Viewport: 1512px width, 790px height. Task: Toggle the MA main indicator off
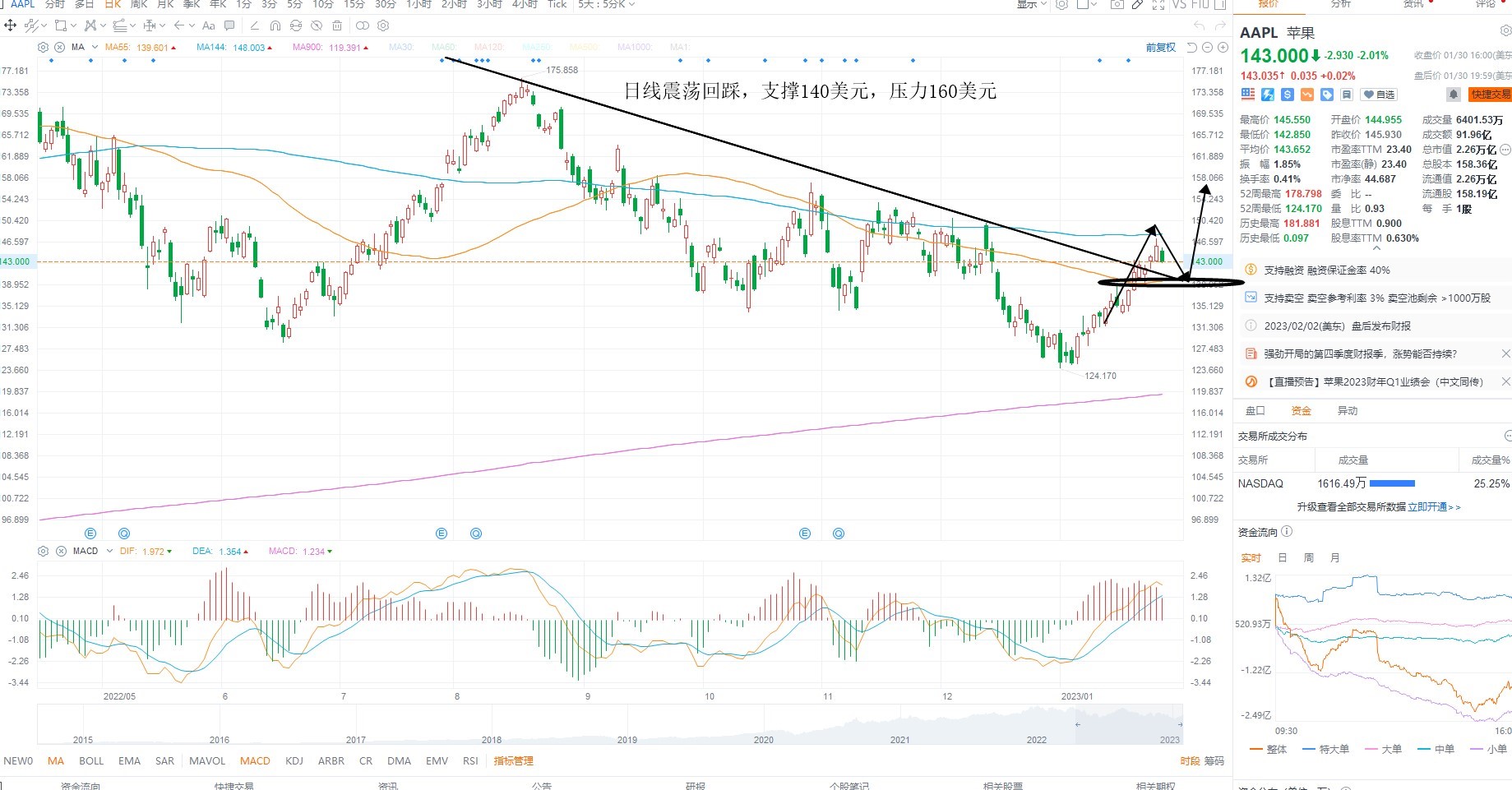tap(56, 761)
